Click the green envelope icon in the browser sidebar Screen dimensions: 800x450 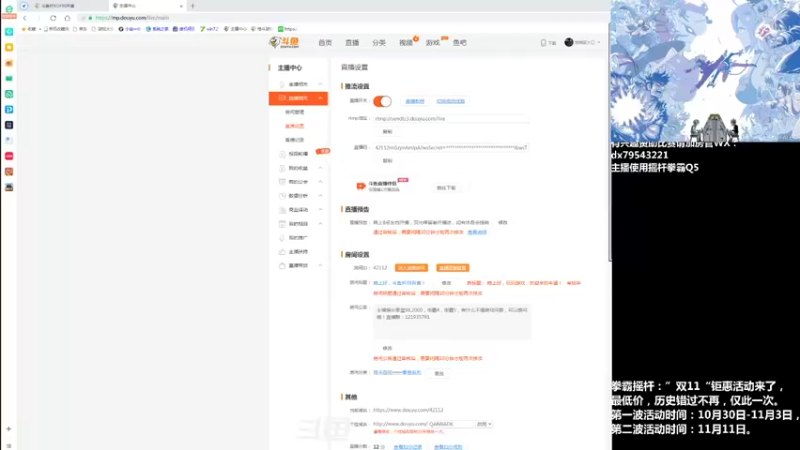tap(9, 79)
